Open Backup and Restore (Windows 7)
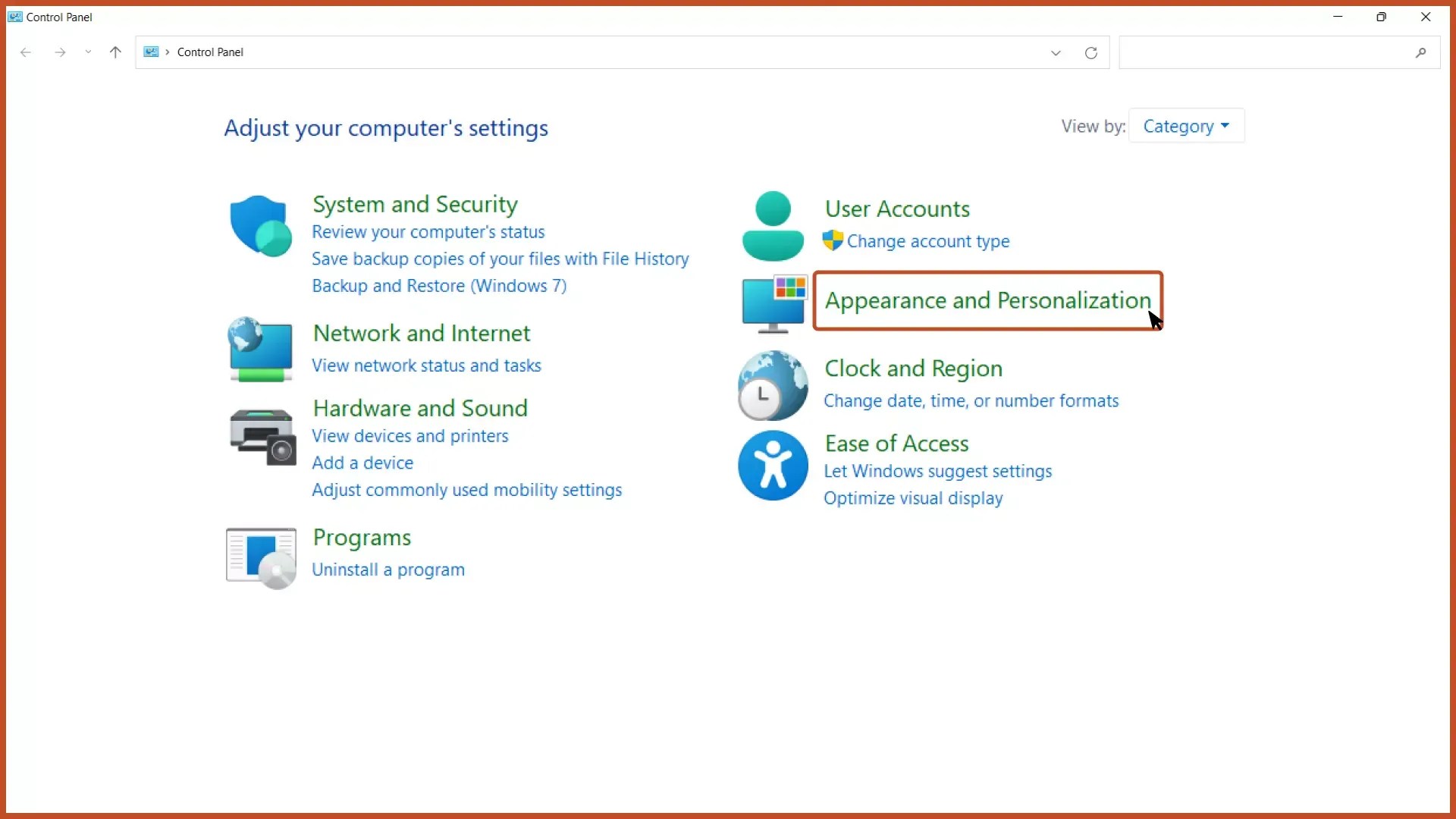1456x819 pixels. tap(438, 286)
